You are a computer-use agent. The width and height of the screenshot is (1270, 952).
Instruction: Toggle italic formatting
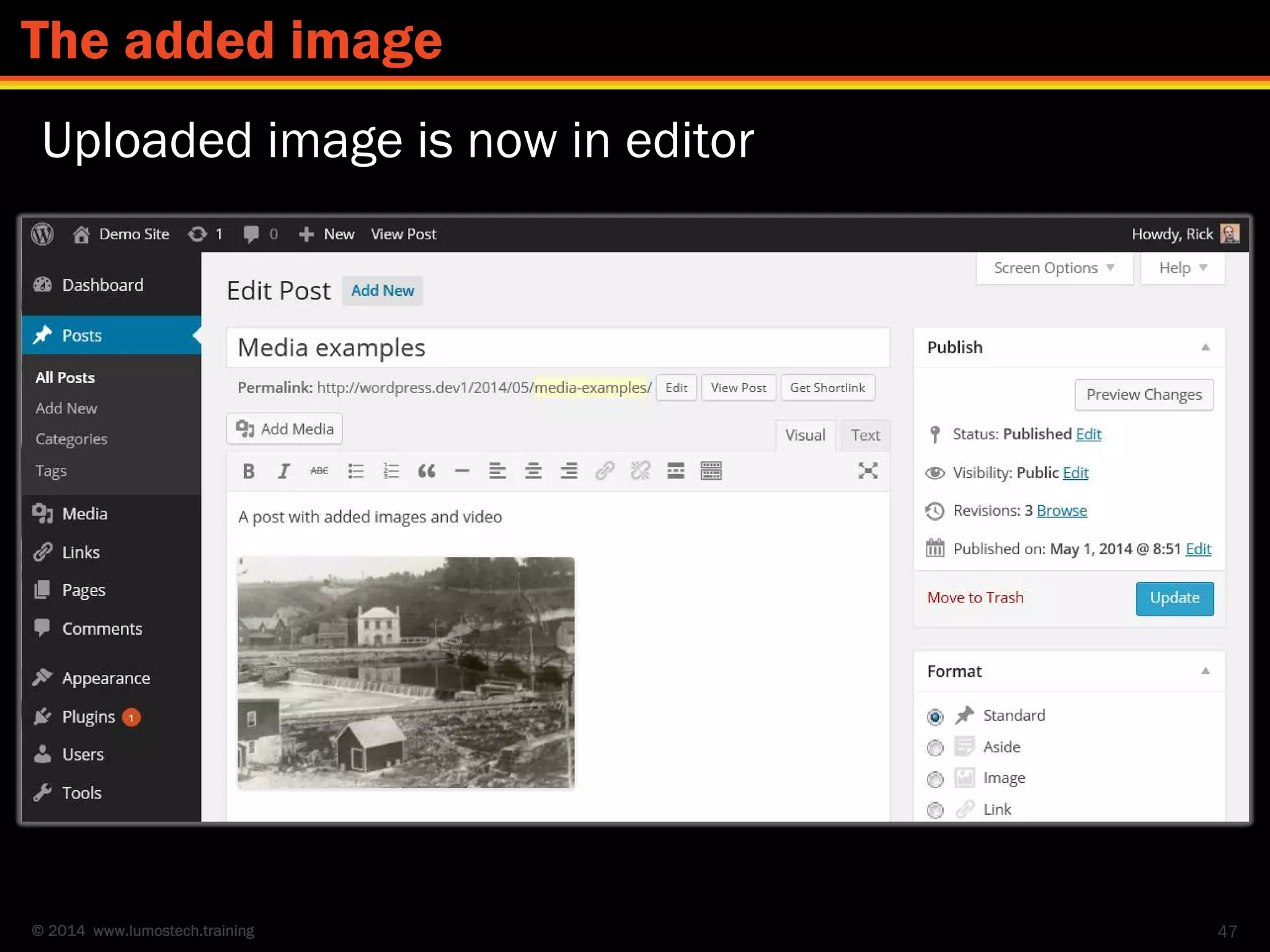click(284, 471)
